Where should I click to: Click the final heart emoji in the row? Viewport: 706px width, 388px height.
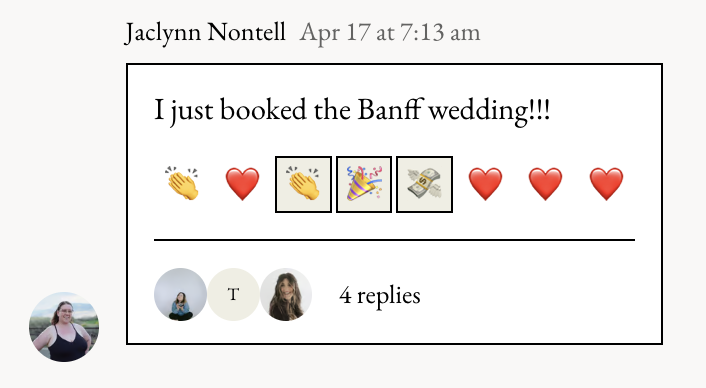click(x=606, y=184)
